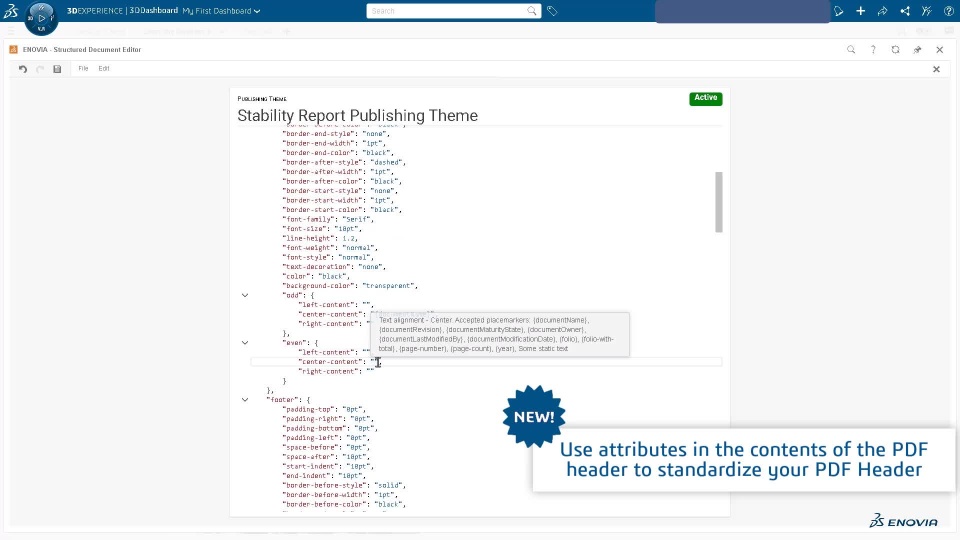Click the "text-decoration": "none" line

(334, 267)
